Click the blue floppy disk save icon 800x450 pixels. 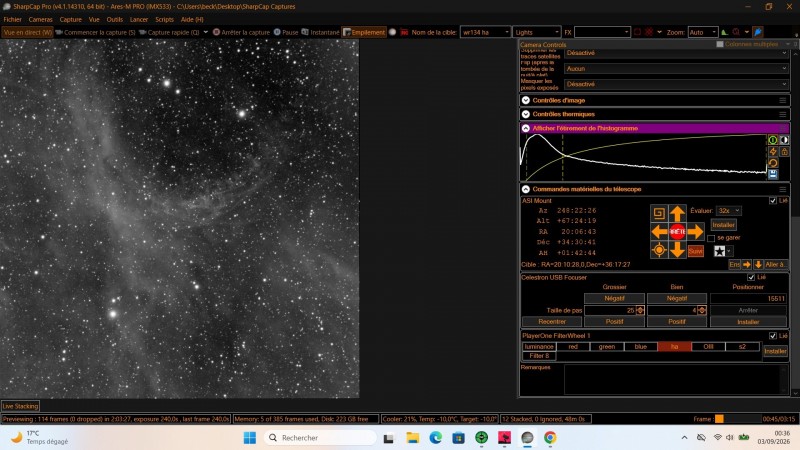point(773,174)
